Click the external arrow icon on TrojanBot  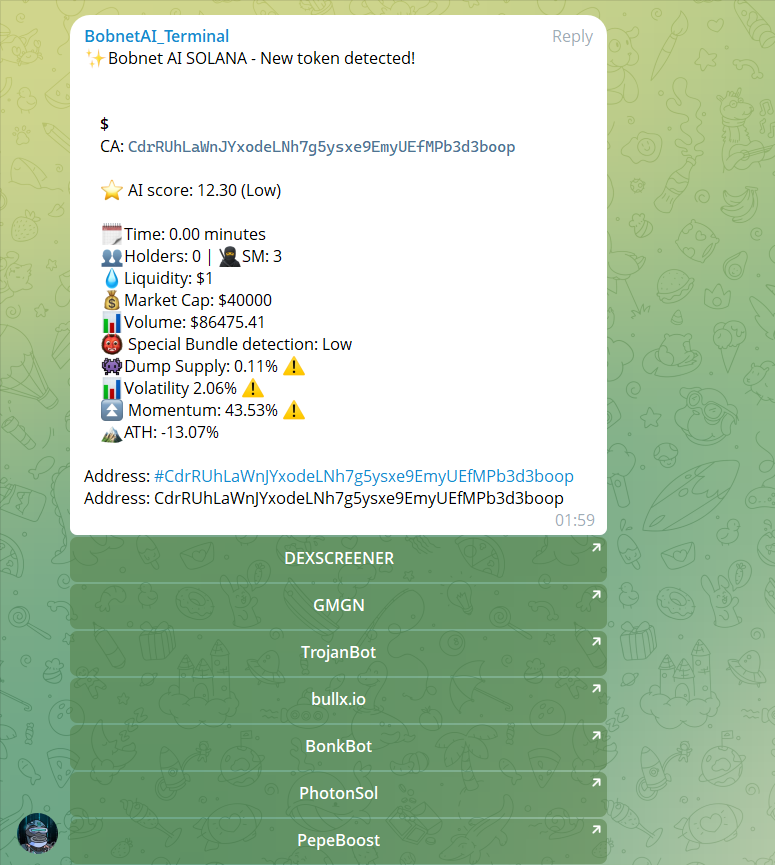(596, 642)
